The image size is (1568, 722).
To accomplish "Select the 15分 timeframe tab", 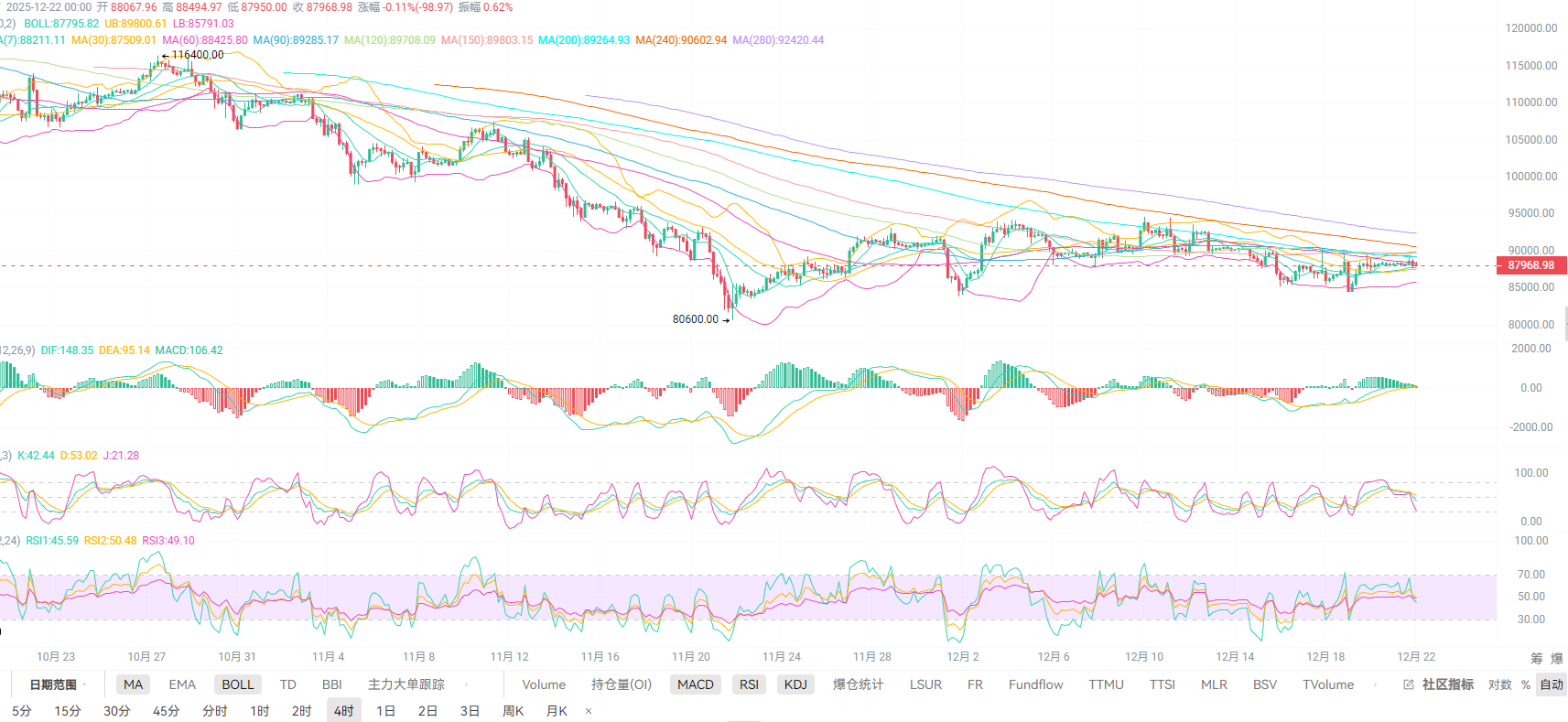I will click(x=68, y=711).
